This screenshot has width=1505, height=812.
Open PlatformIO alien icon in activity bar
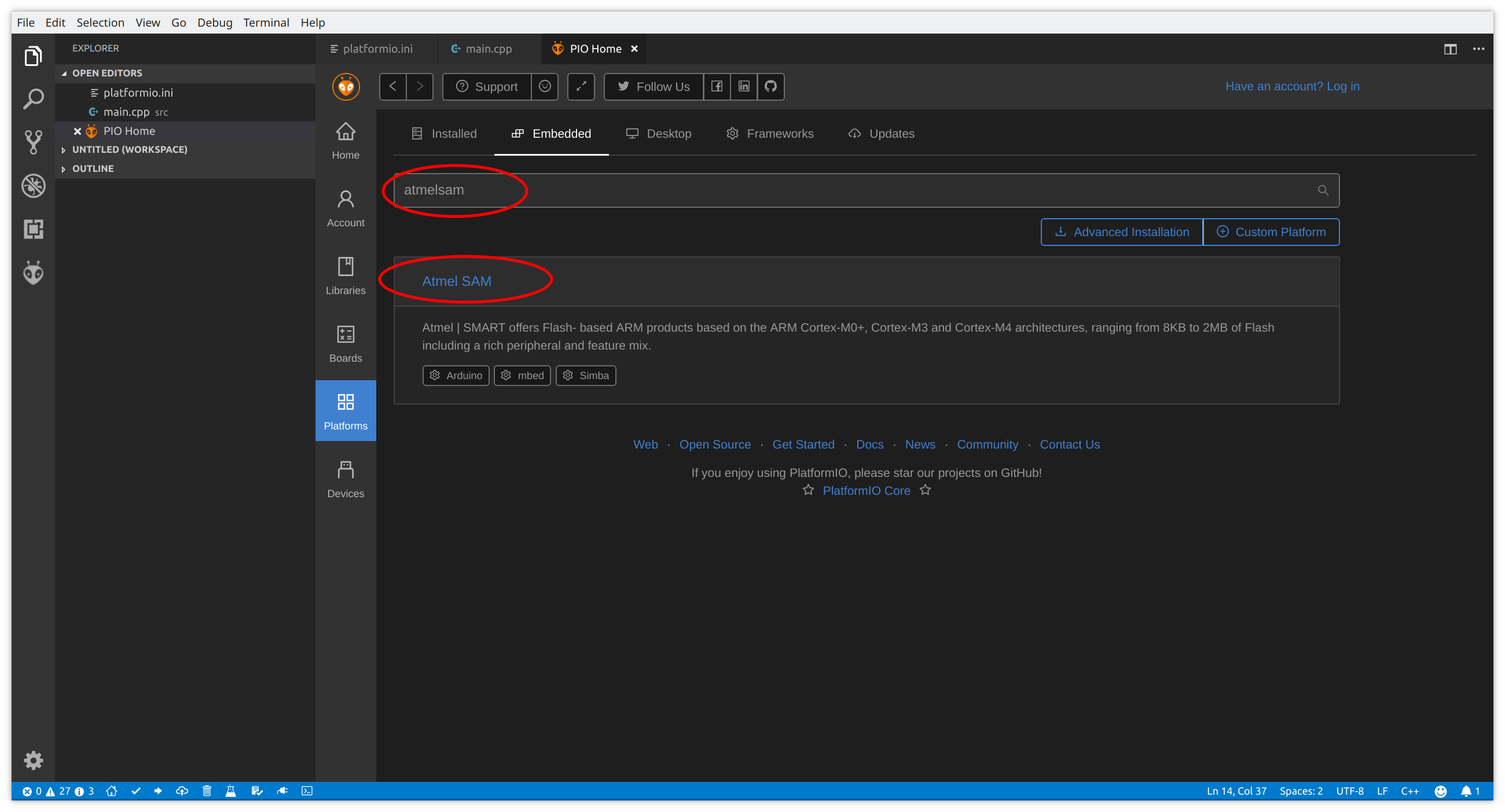tap(34, 272)
